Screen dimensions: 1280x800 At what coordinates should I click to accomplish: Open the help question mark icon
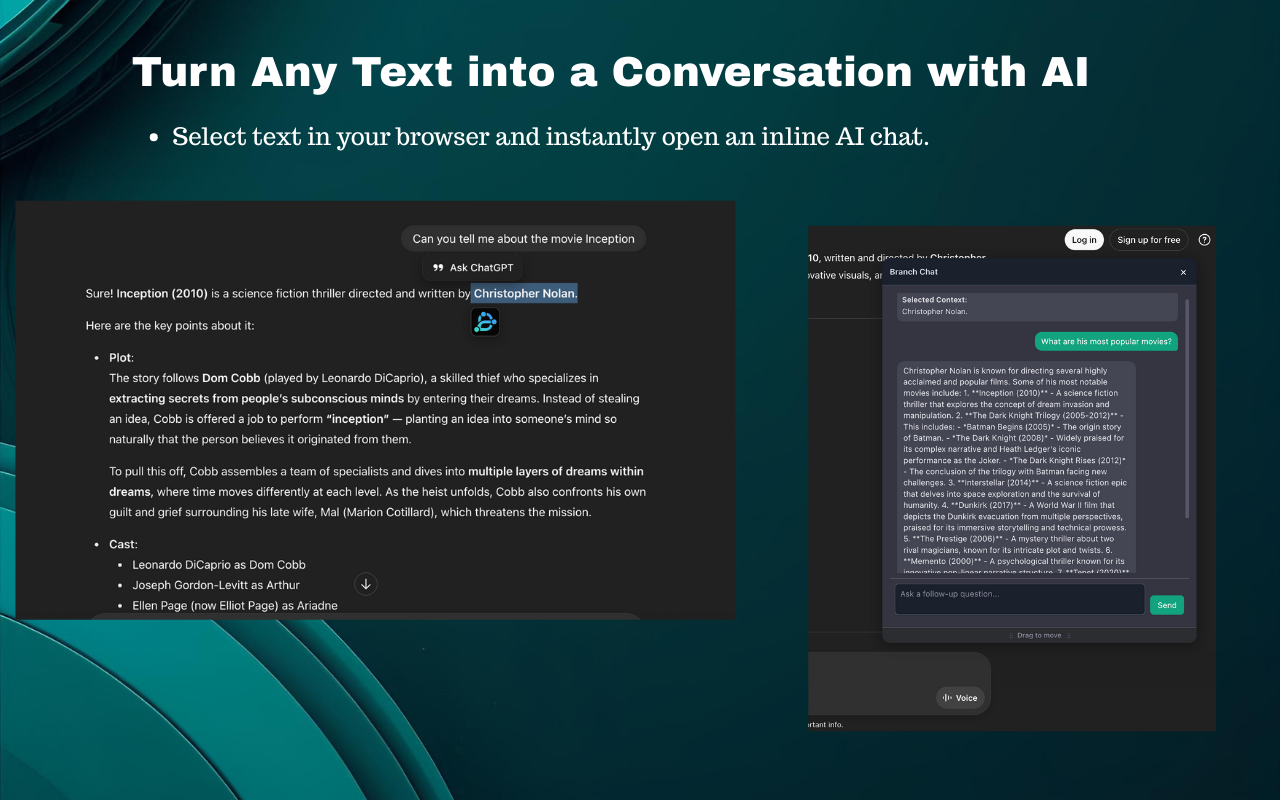coord(1204,240)
